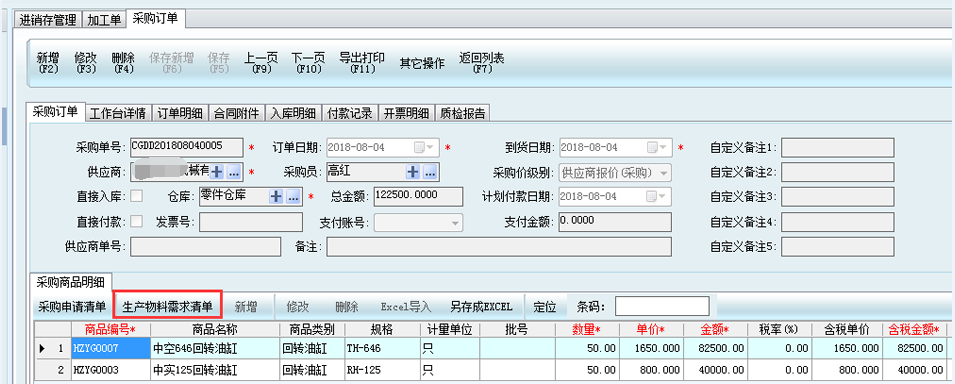Click 另存成EXCEL button

[x=481, y=307]
